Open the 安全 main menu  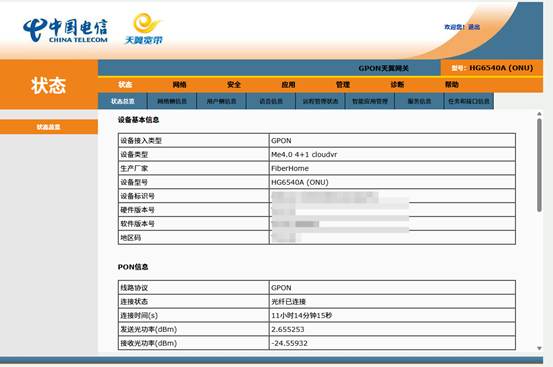(234, 85)
